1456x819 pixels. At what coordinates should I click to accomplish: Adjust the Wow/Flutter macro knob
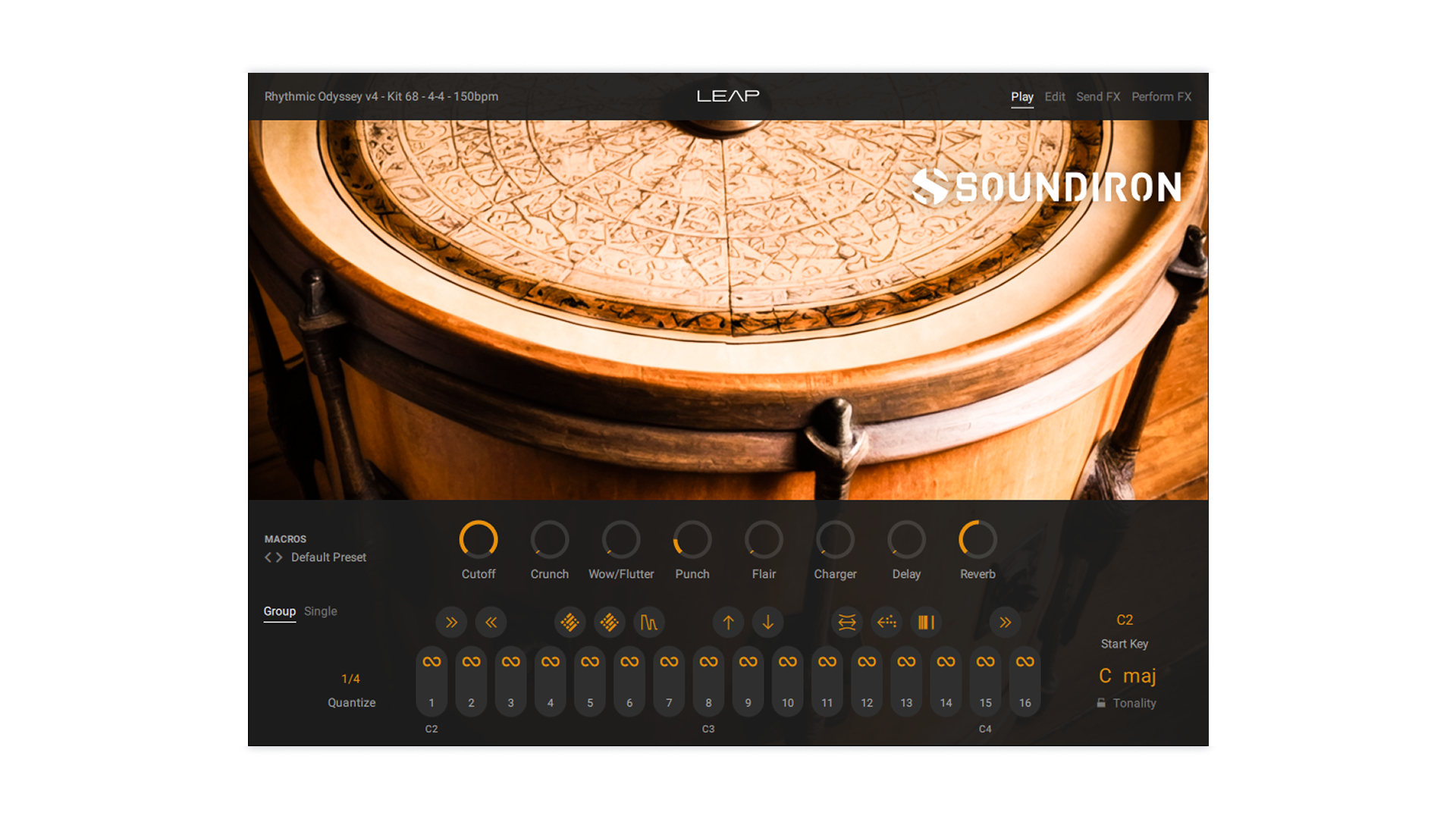pos(621,540)
